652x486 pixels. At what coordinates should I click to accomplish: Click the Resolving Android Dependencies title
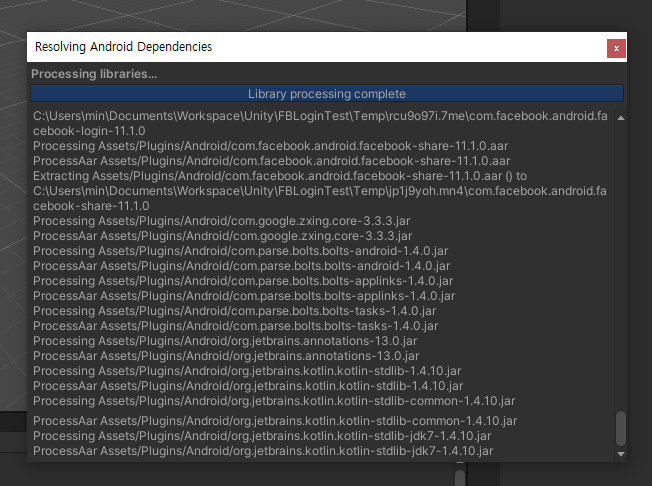coord(123,47)
